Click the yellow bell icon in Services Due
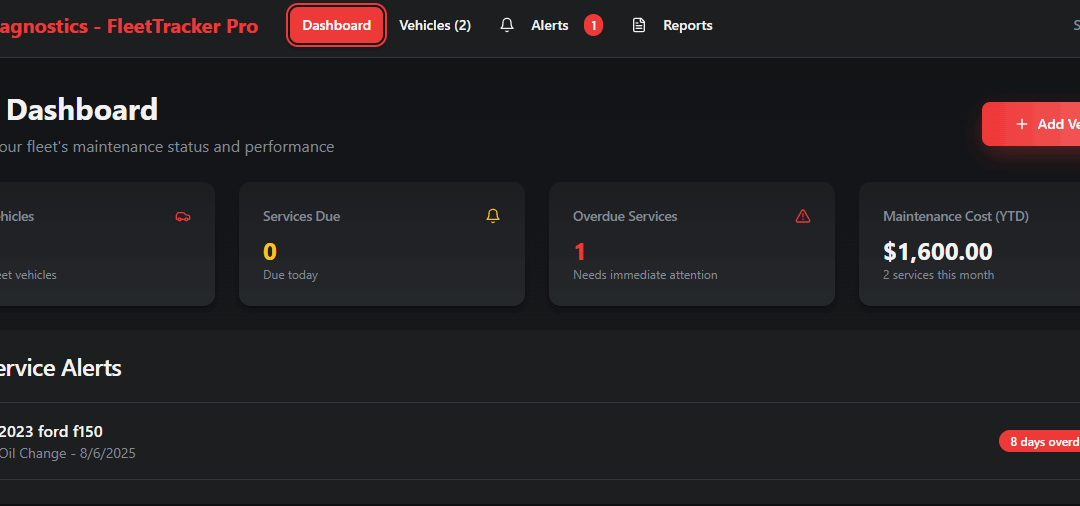Image resolution: width=1080 pixels, height=506 pixels. (x=492, y=216)
